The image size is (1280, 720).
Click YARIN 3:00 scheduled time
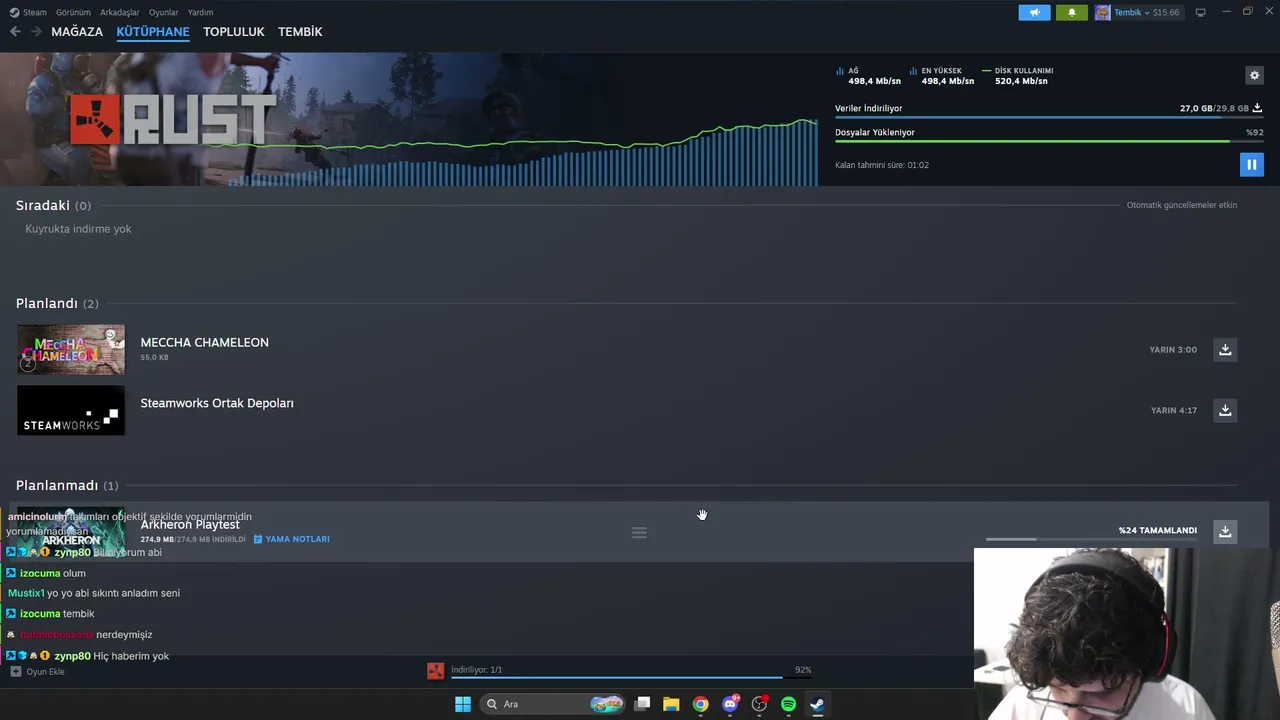click(x=1173, y=350)
